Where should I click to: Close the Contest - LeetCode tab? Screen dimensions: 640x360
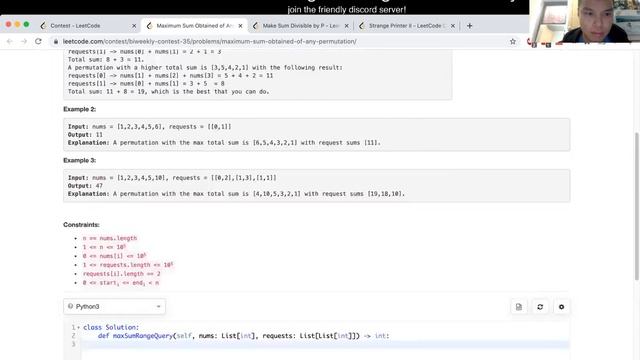pos(134,26)
